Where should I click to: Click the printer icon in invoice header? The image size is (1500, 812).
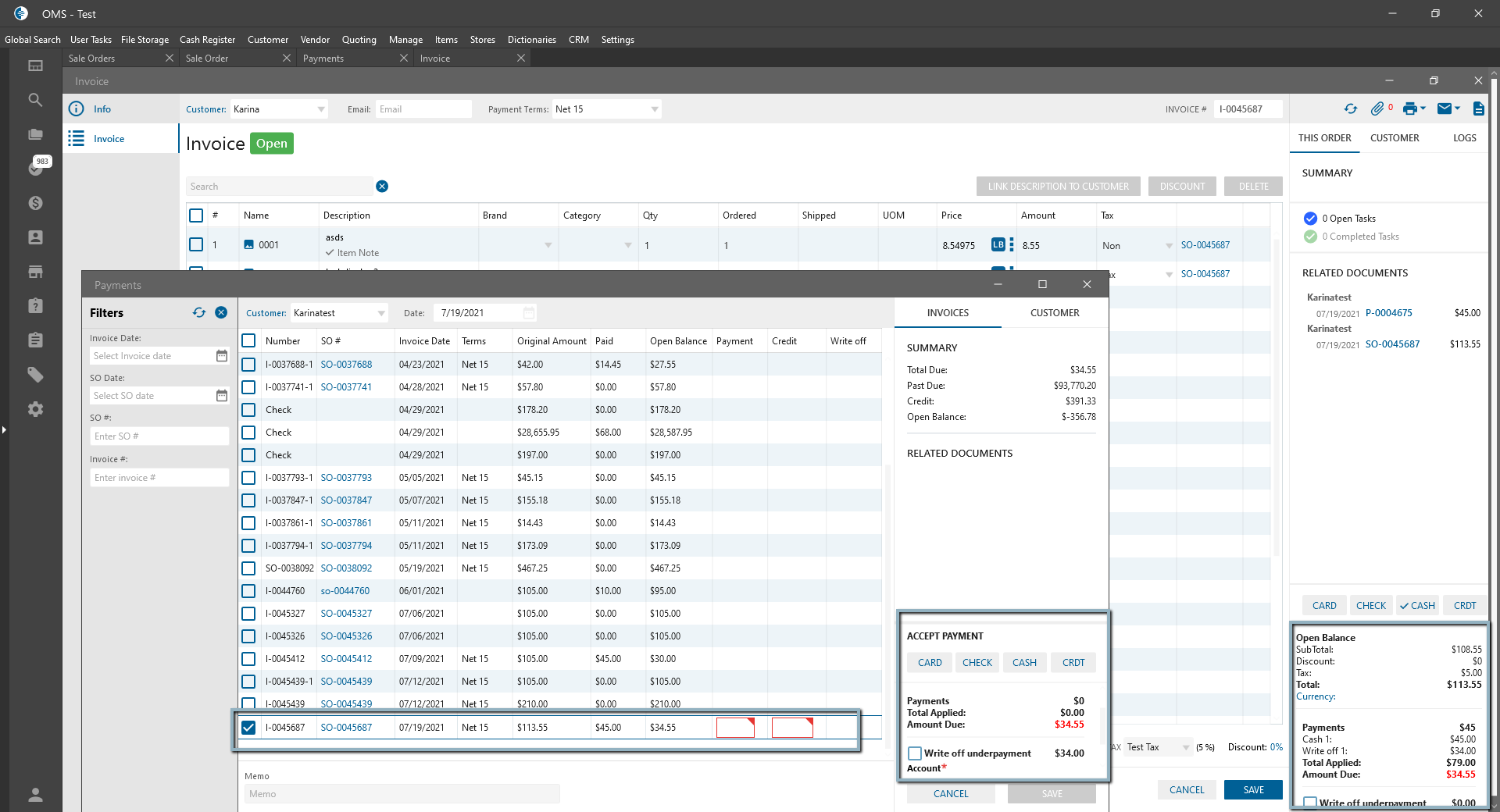point(1409,109)
